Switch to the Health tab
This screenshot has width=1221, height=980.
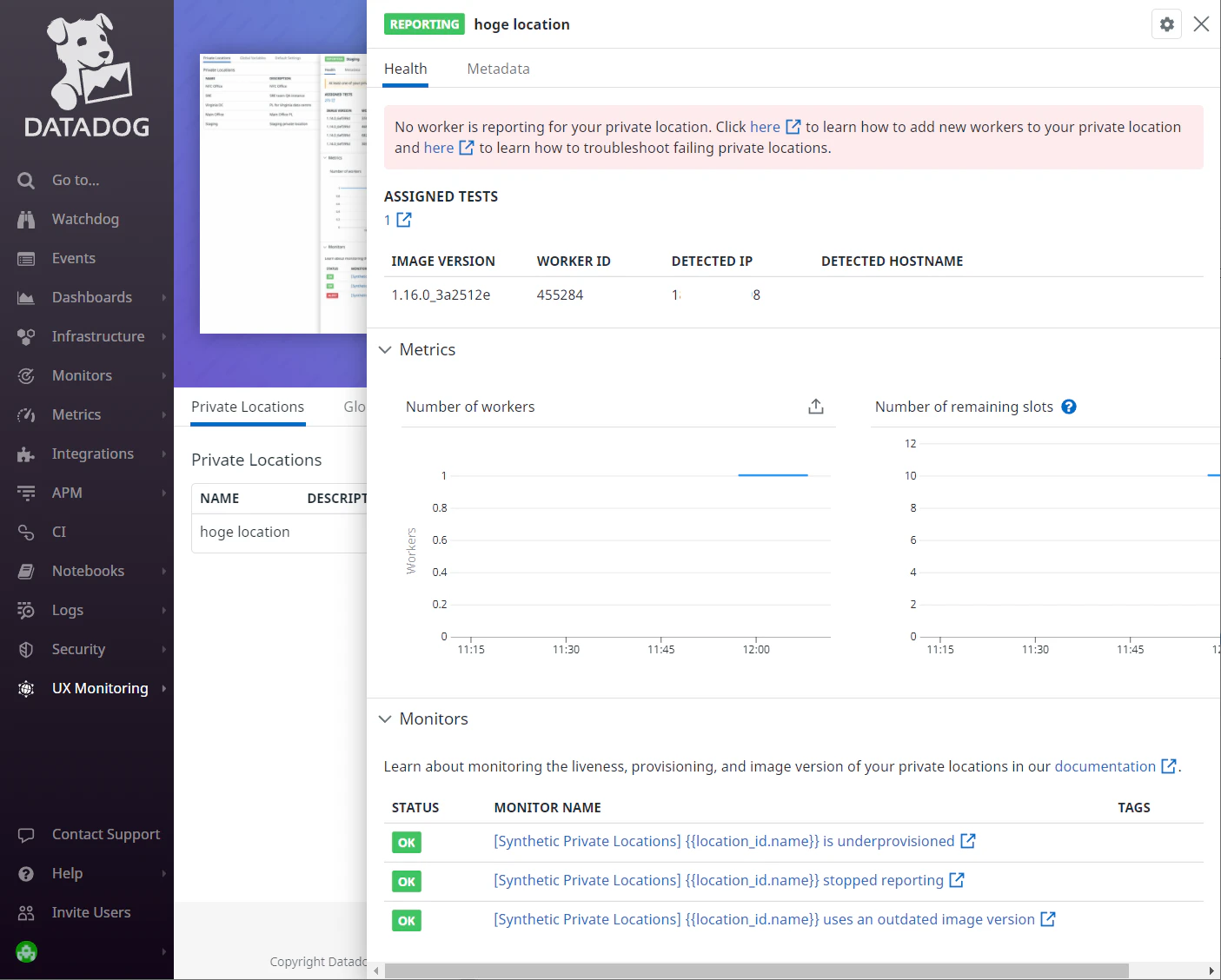[406, 70]
